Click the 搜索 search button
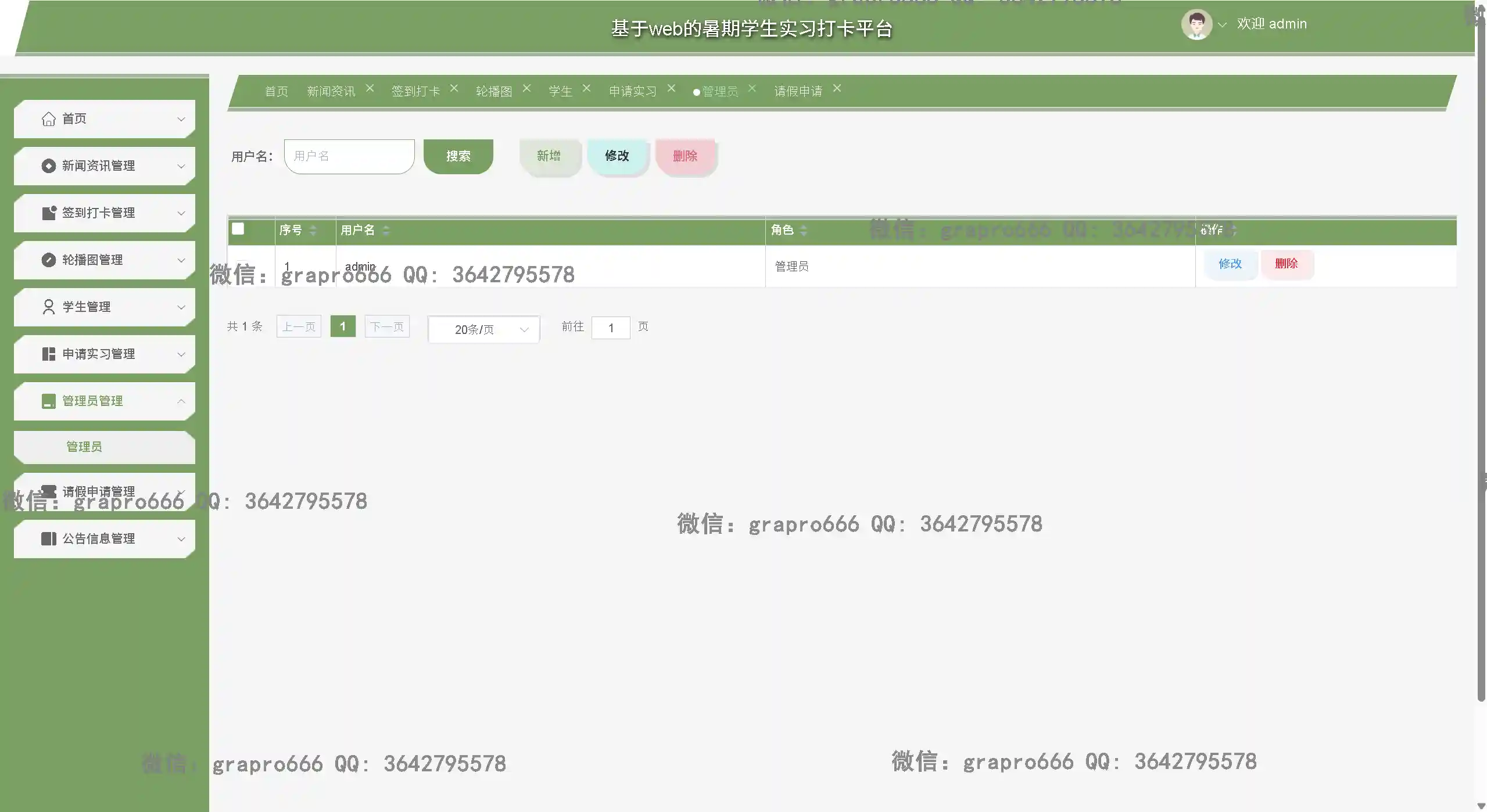1487x812 pixels. [458, 156]
